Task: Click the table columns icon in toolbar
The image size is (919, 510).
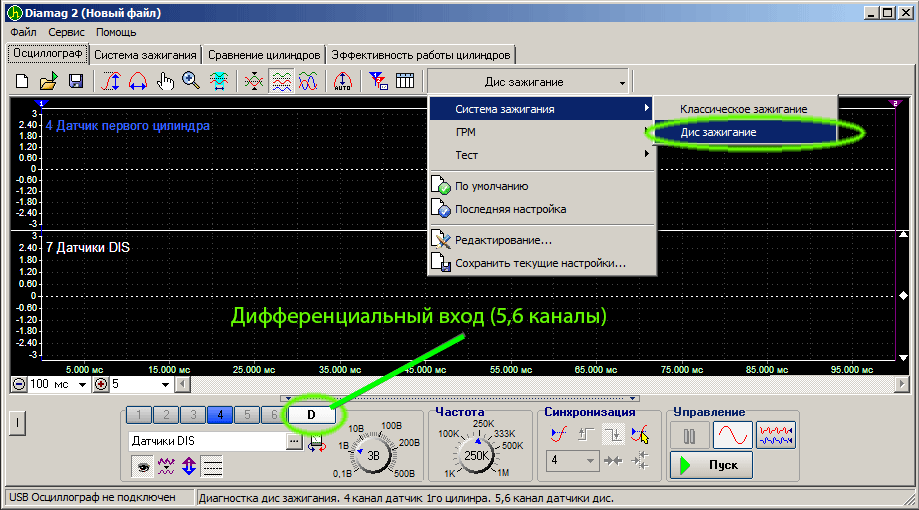Action: pos(405,81)
